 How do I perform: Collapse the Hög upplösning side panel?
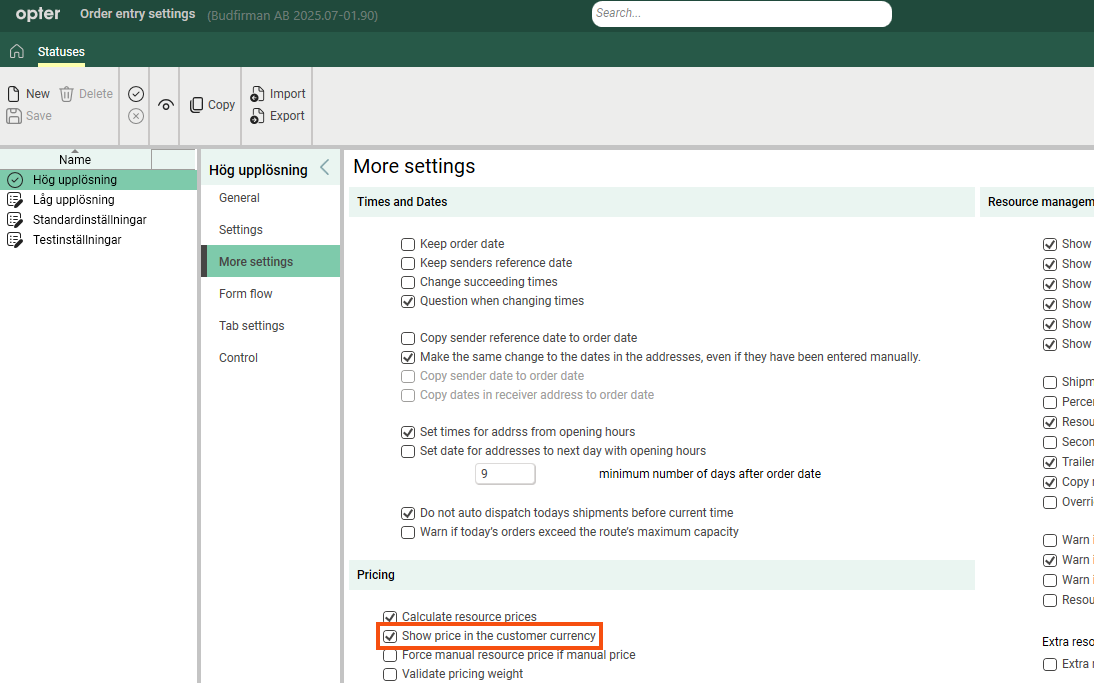(x=324, y=168)
